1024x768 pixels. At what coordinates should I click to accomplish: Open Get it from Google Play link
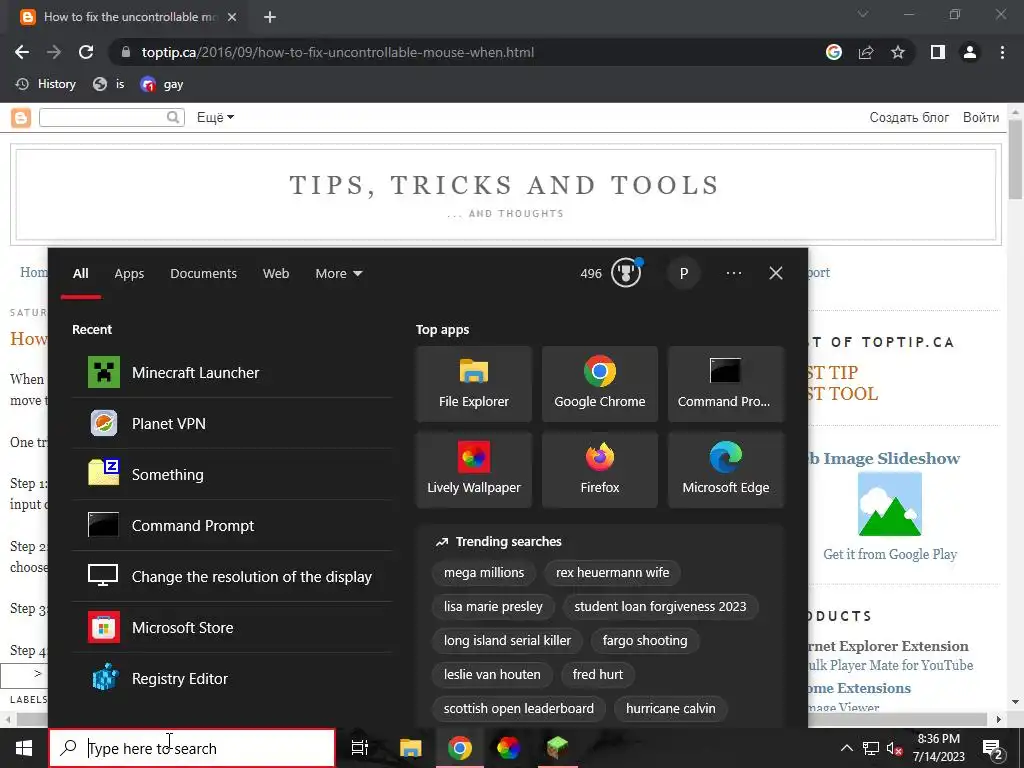(890, 554)
